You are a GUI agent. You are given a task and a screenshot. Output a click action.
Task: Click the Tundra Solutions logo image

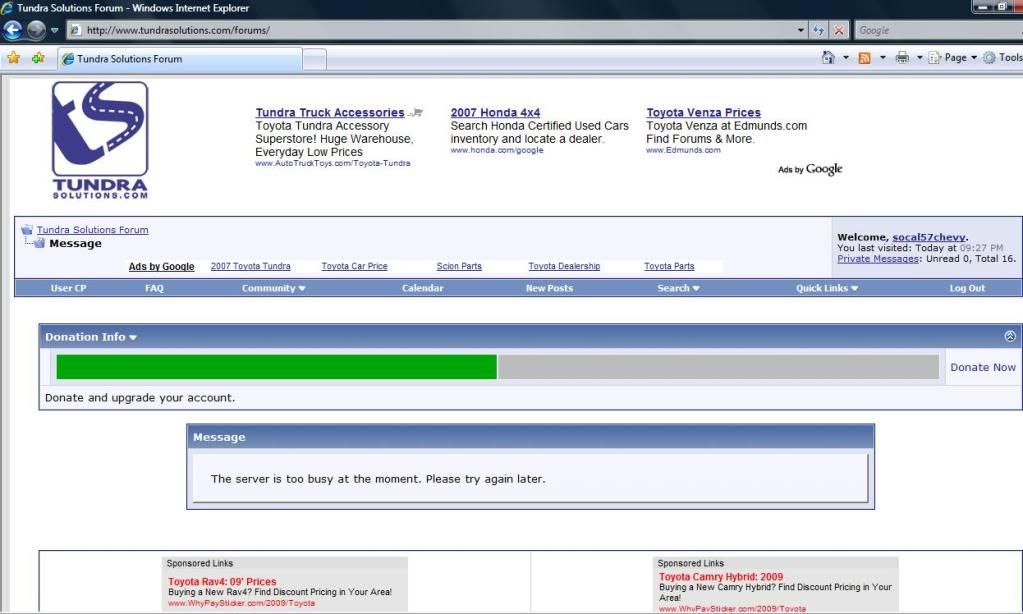point(100,140)
